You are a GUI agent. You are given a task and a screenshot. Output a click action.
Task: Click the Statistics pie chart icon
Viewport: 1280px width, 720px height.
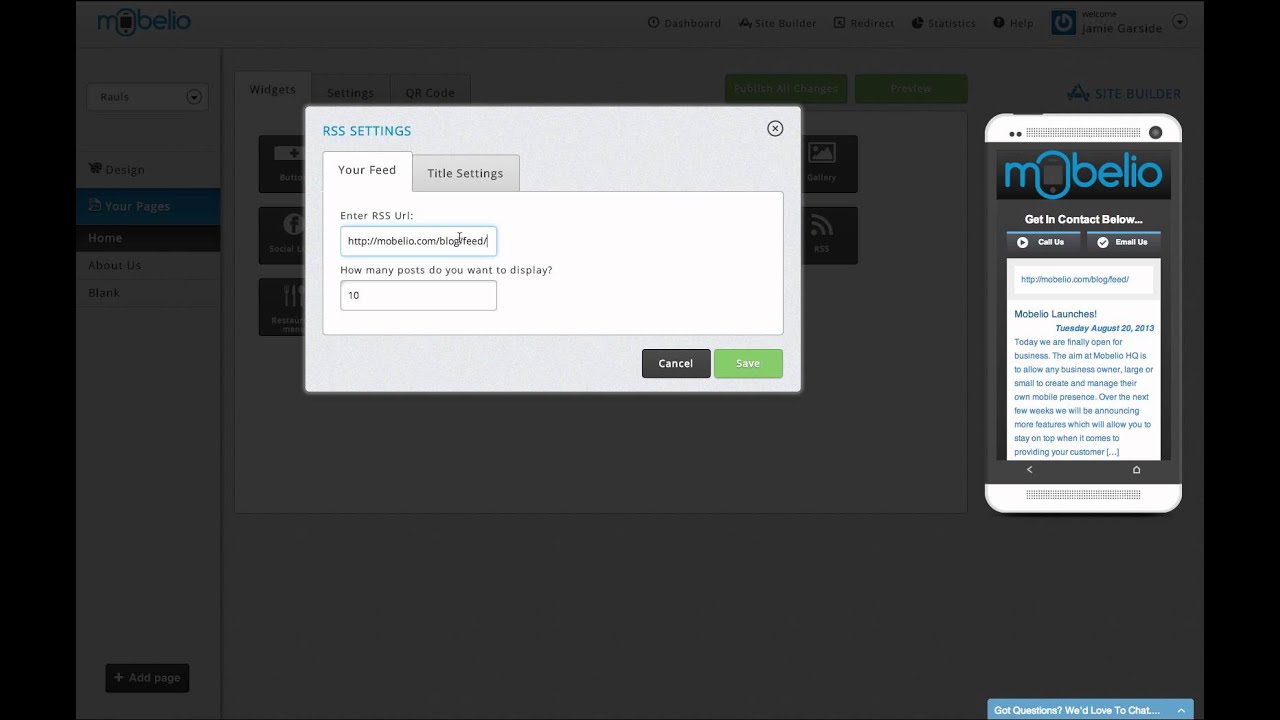pyautogui.click(x=918, y=23)
